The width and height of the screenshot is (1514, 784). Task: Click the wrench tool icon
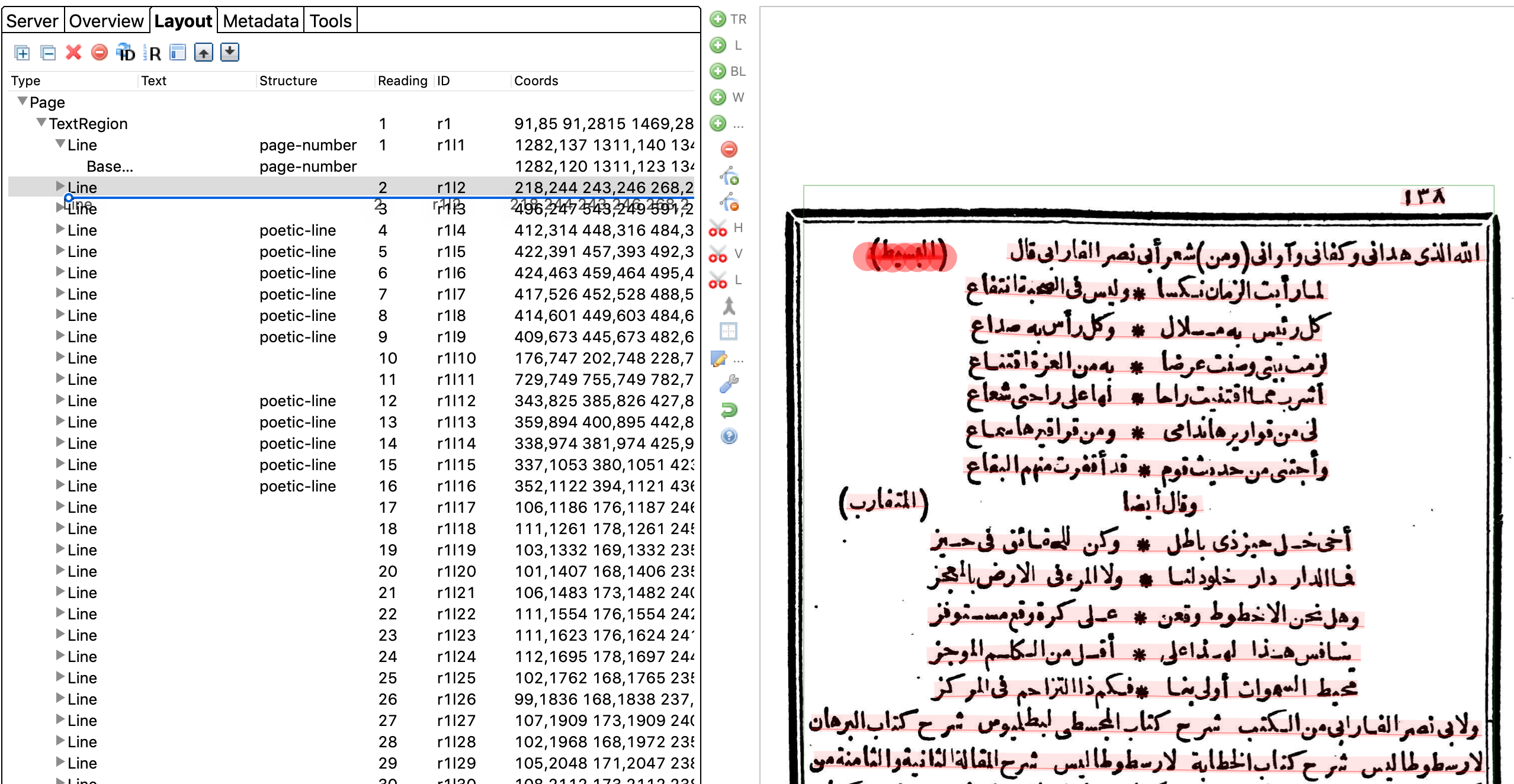click(729, 384)
